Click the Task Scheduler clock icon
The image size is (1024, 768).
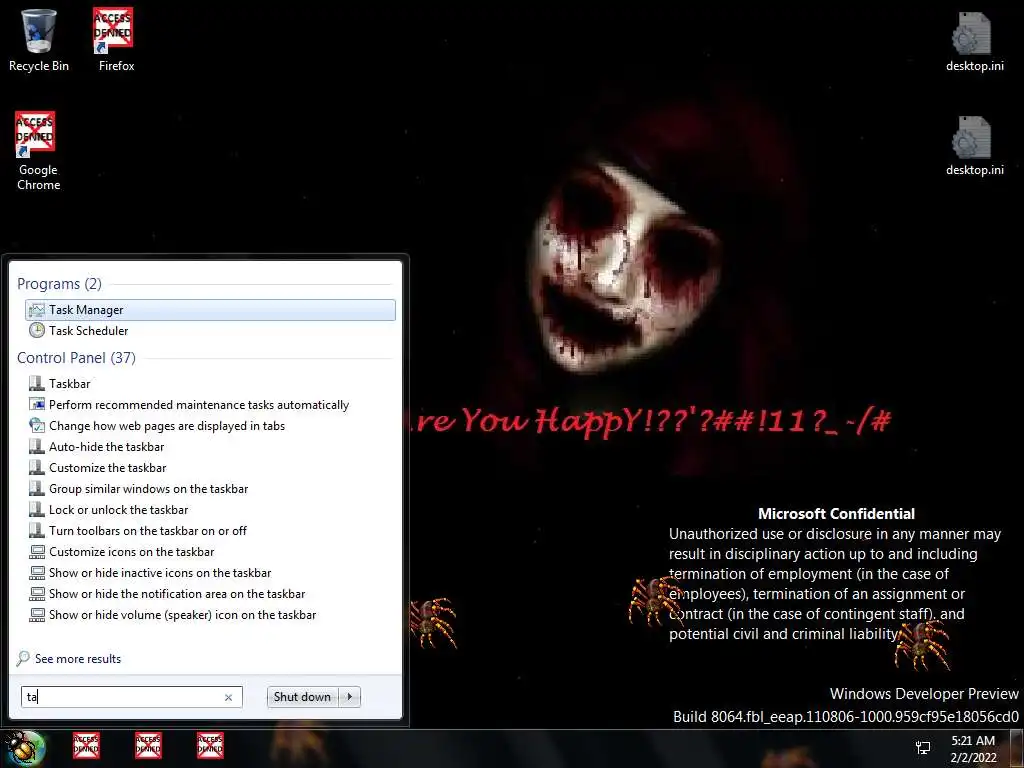click(x=37, y=330)
